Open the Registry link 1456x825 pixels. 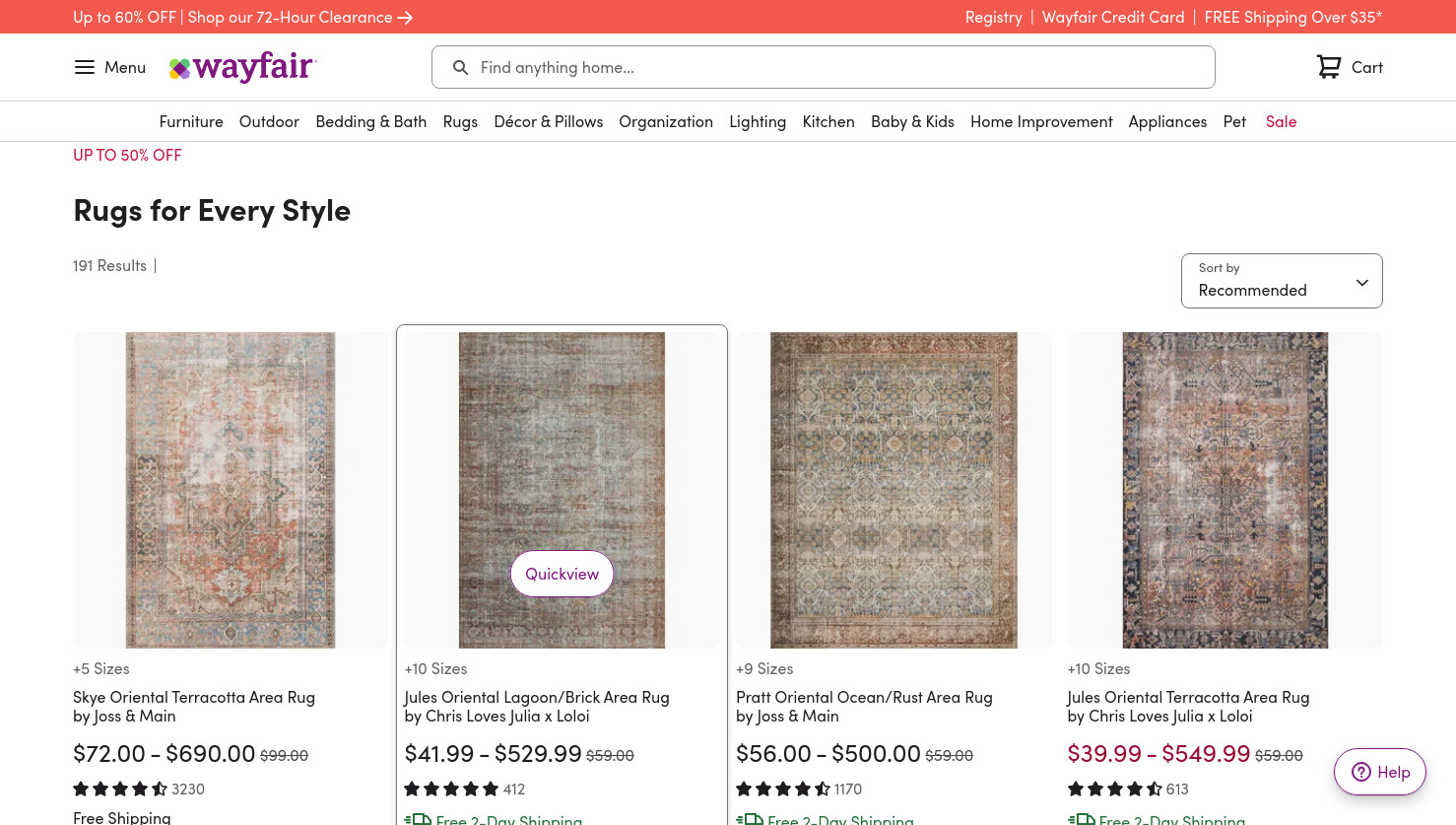993,17
